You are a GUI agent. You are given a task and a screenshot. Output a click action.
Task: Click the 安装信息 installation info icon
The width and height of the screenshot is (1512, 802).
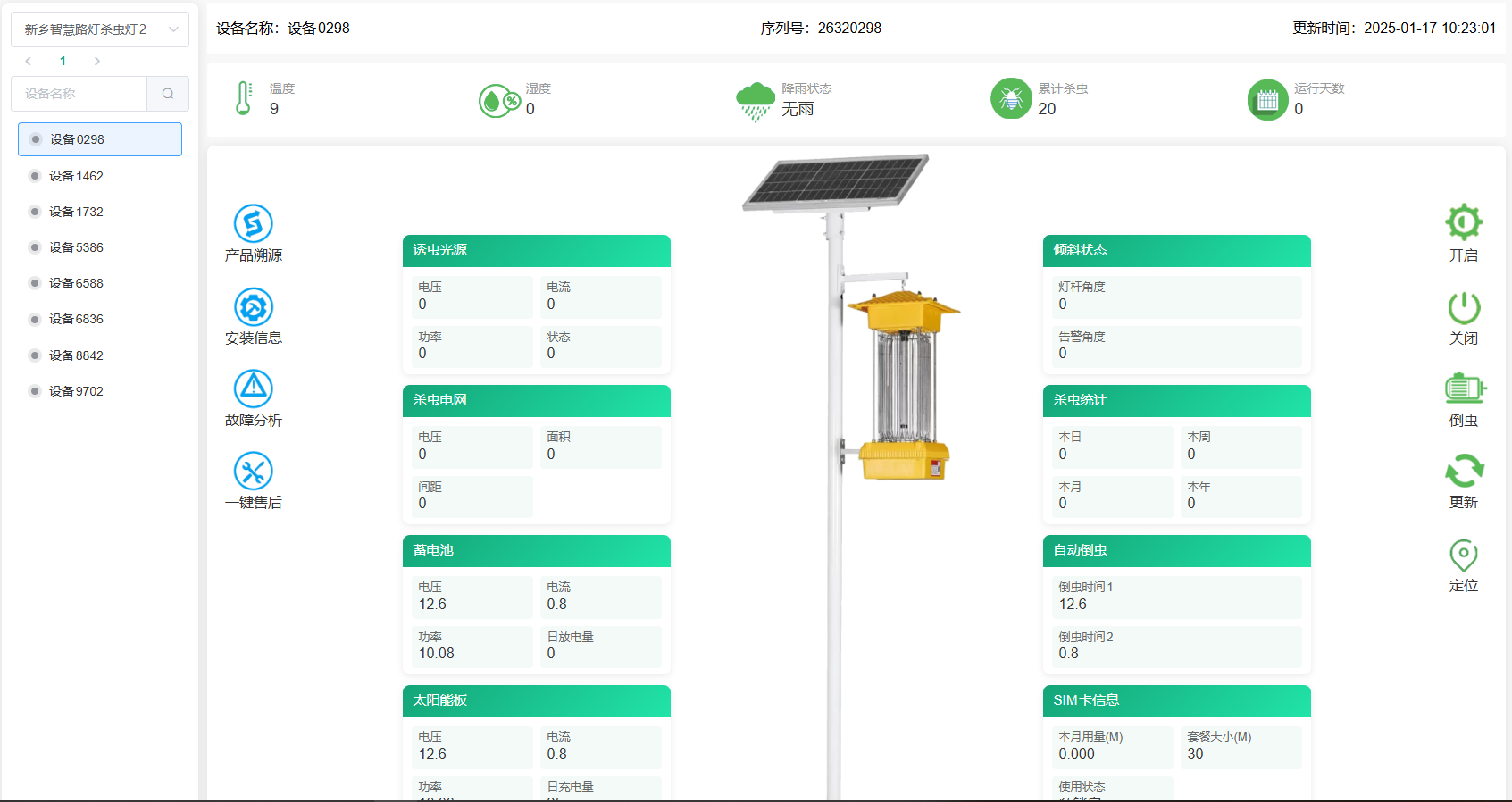coord(253,307)
